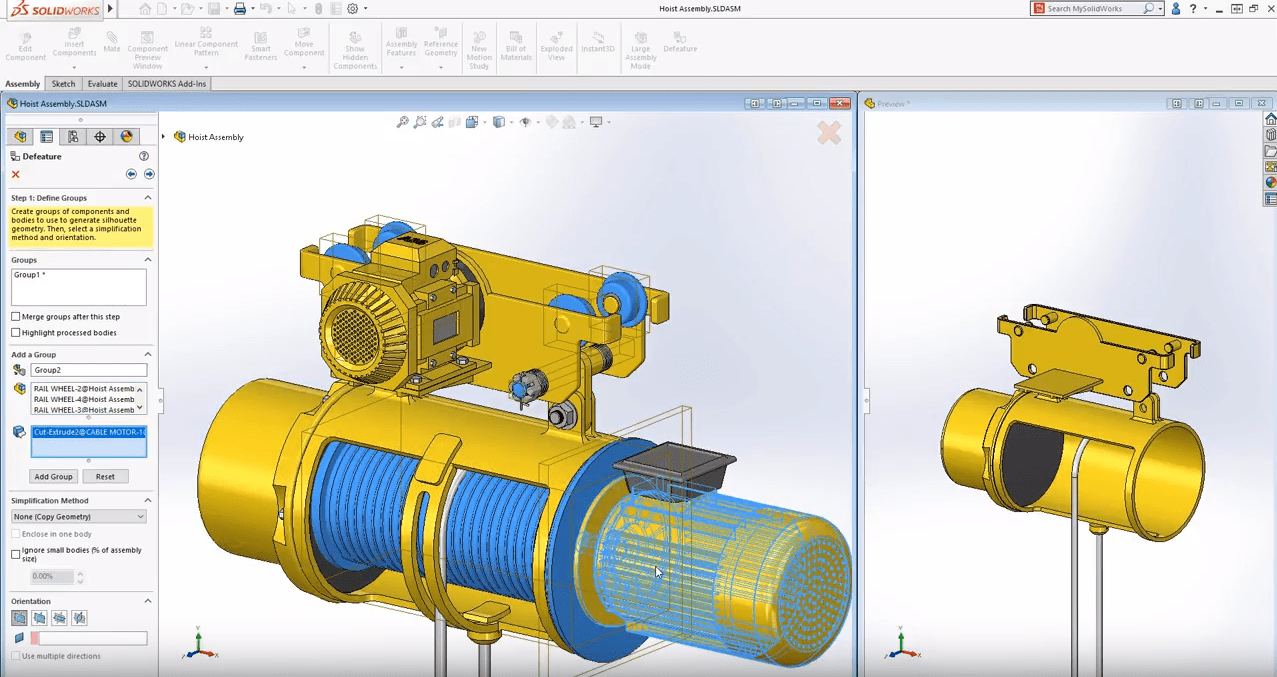Image resolution: width=1277 pixels, height=677 pixels.
Task: Click the Defeature ribbon command
Action: click(680, 42)
